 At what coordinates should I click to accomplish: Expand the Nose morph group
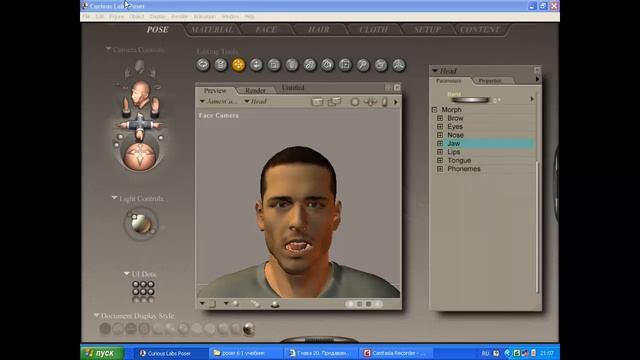coord(440,135)
